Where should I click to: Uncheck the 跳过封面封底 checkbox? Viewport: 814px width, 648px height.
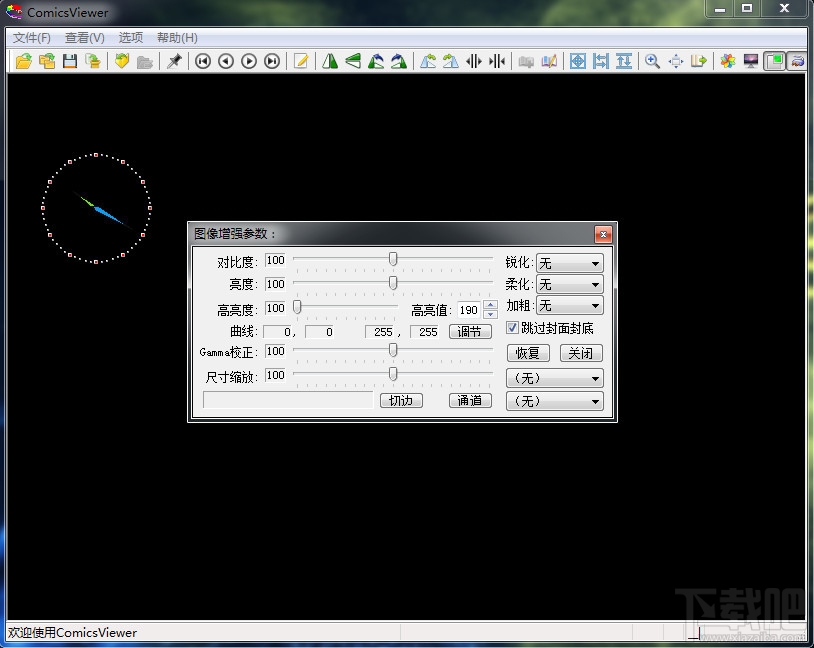click(510, 328)
